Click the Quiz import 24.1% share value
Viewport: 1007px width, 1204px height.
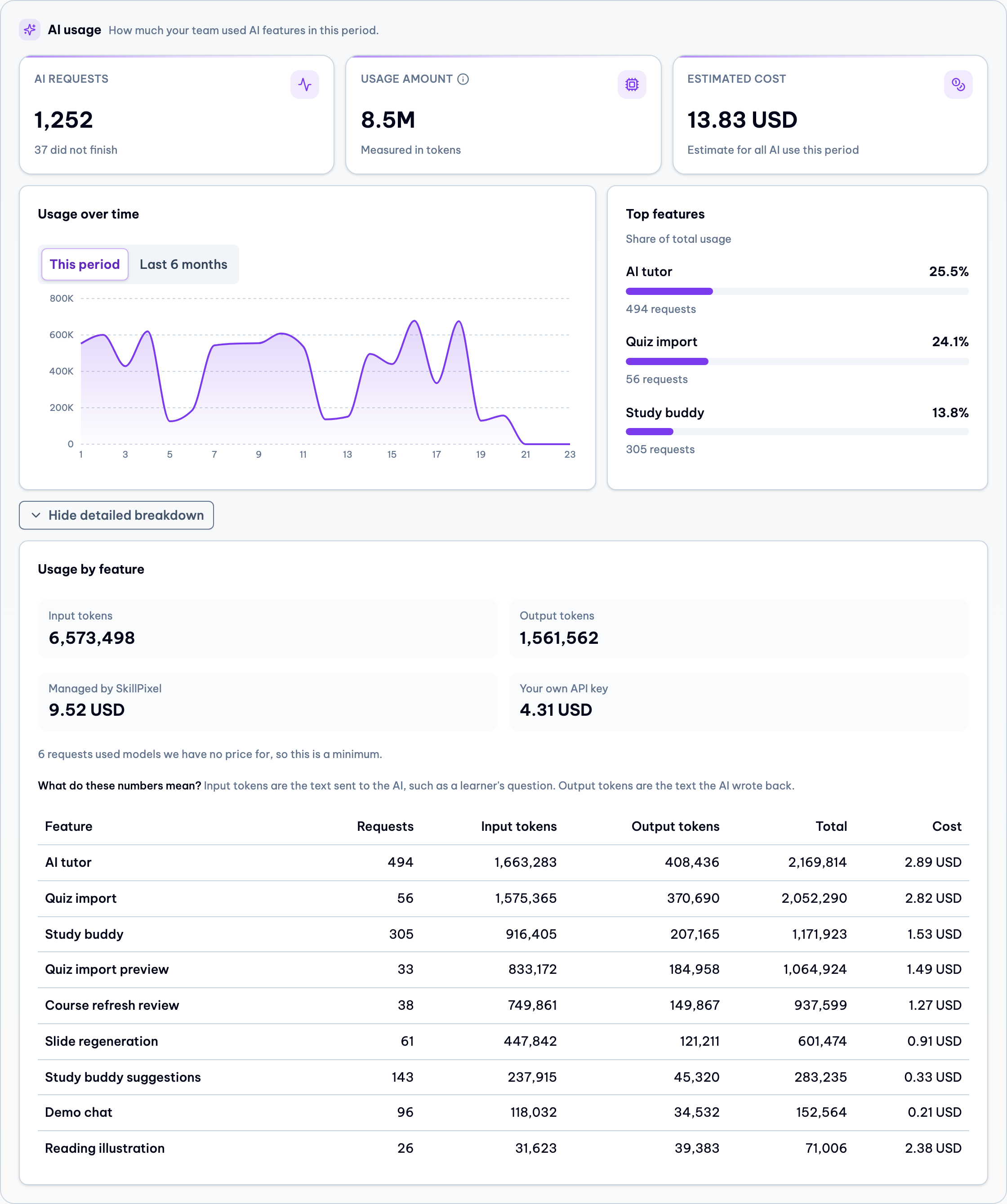point(950,342)
